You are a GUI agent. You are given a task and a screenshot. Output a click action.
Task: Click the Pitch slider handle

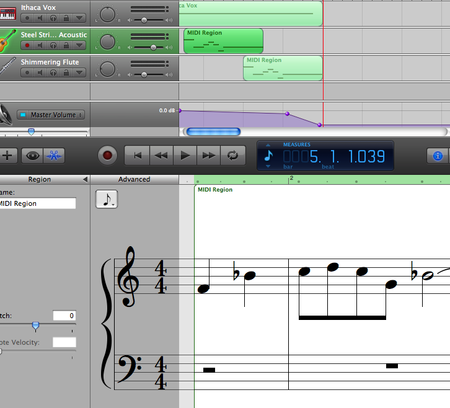tap(35, 325)
